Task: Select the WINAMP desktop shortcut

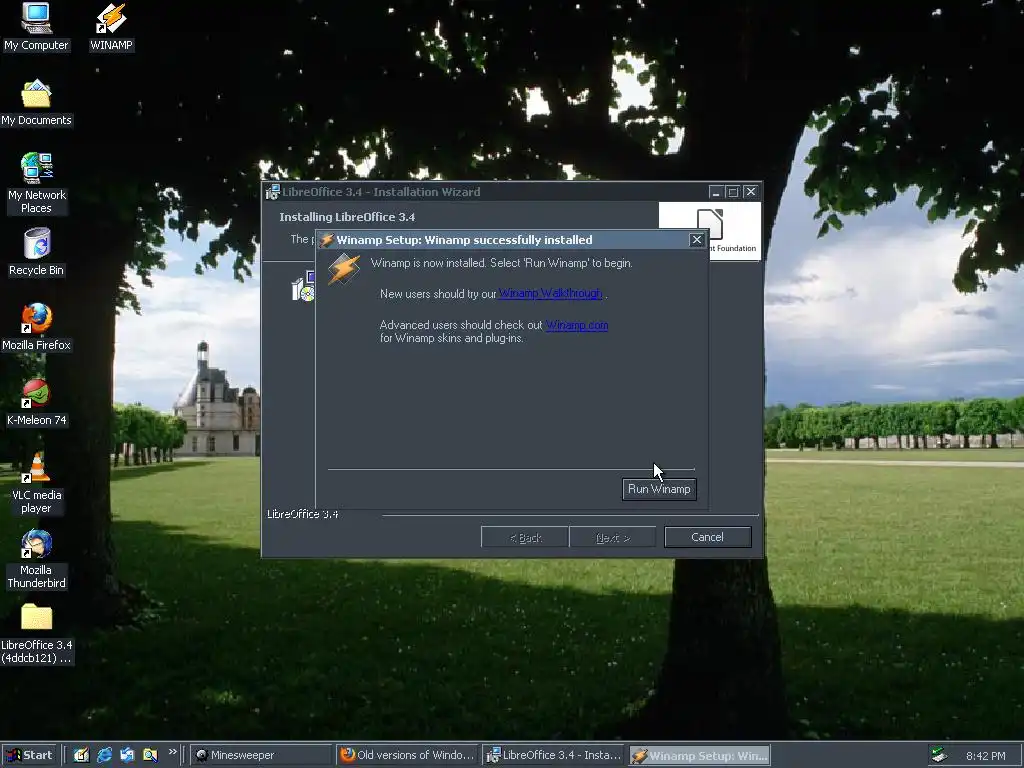Action: coord(111,26)
